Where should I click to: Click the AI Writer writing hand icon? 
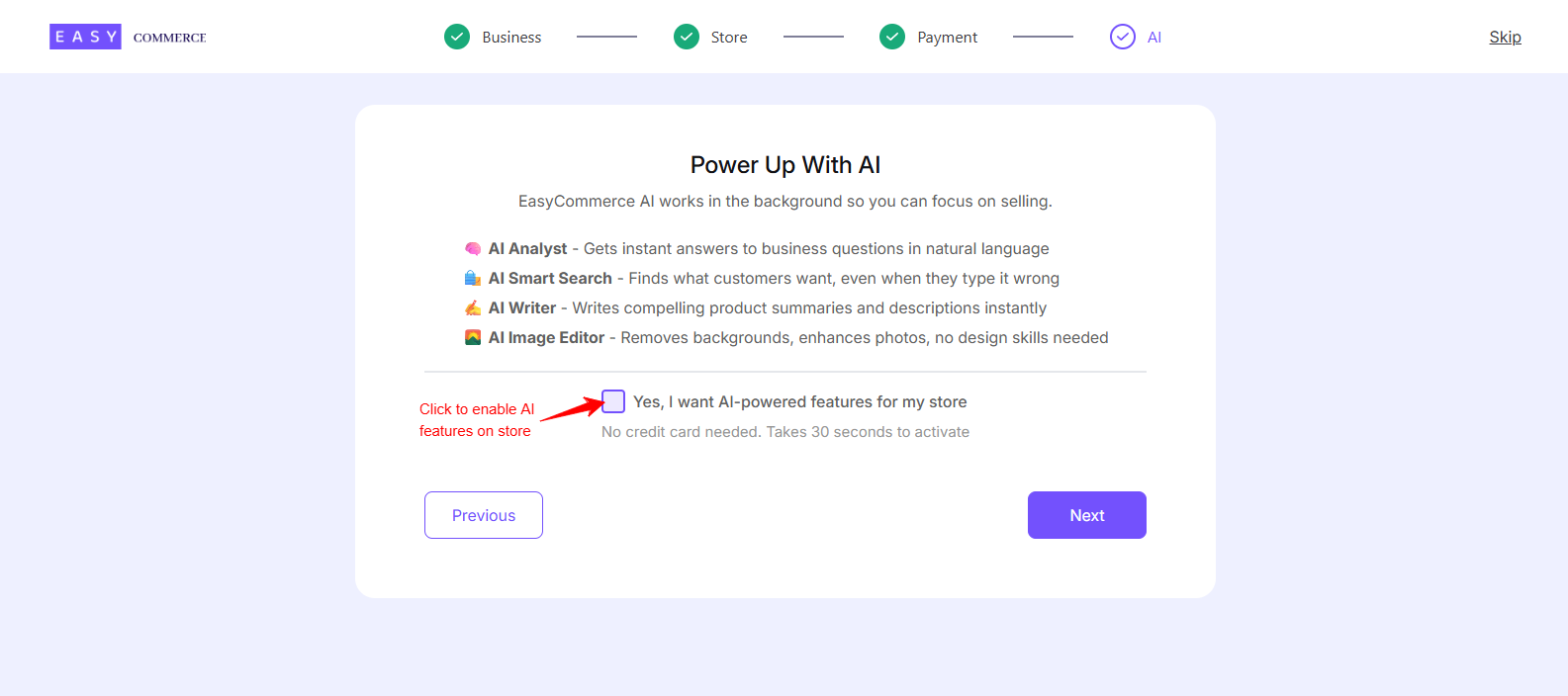click(473, 308)
